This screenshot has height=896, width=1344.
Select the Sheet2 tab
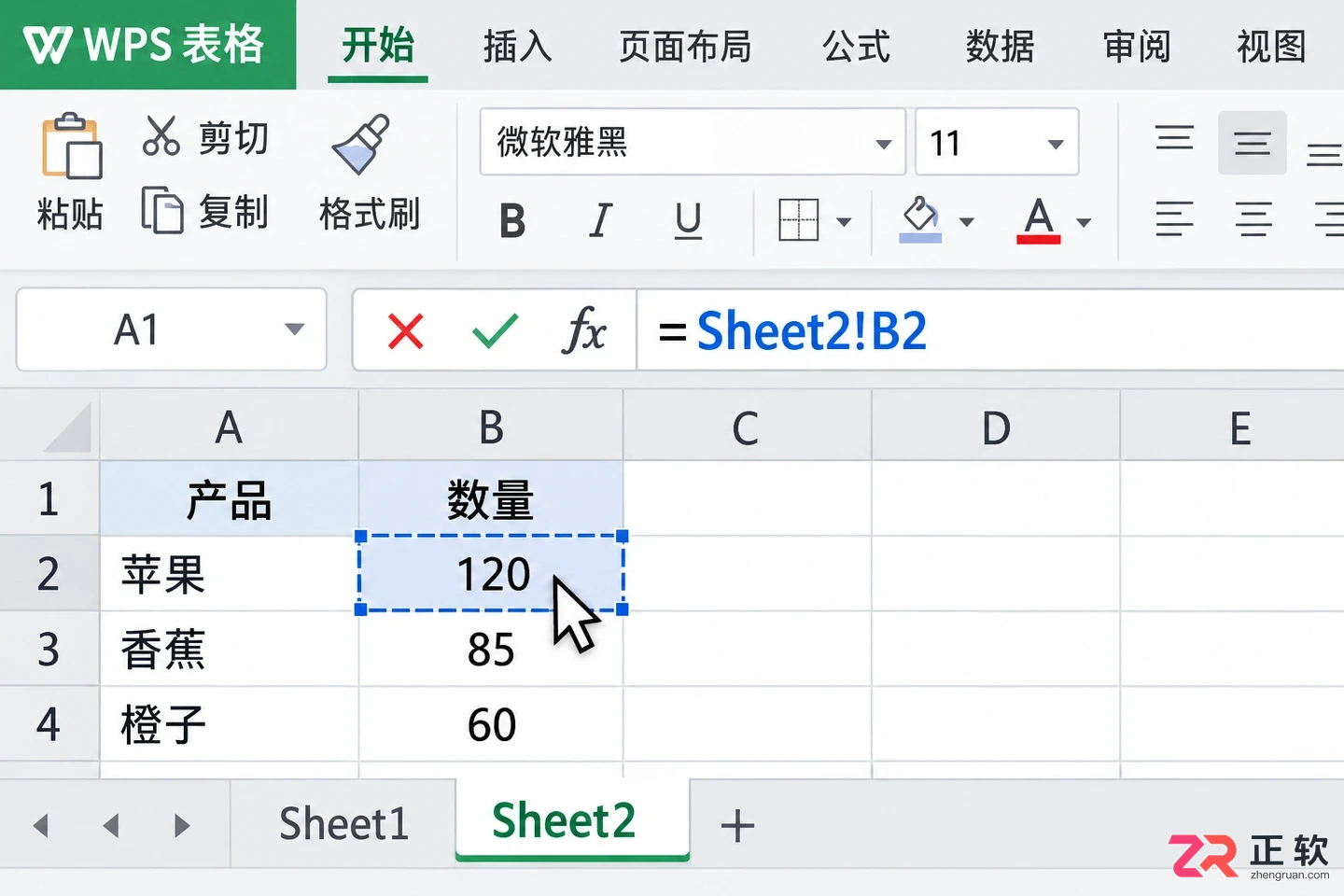click(572, 821)
